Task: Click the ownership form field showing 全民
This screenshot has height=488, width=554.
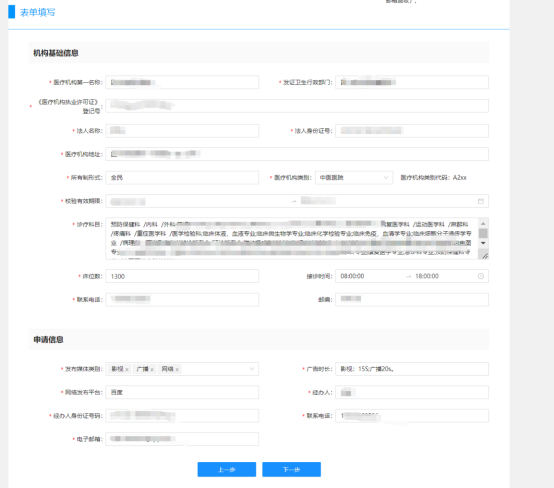Action: (182, 177)
